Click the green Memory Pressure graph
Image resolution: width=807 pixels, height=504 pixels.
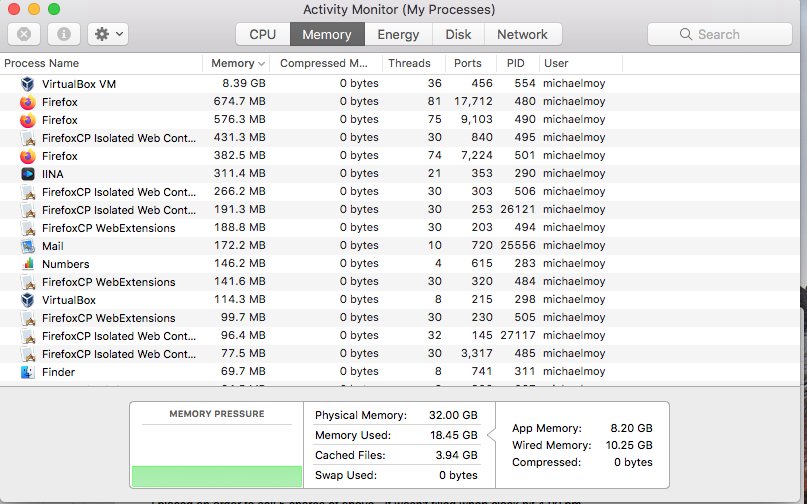[217, 476]
